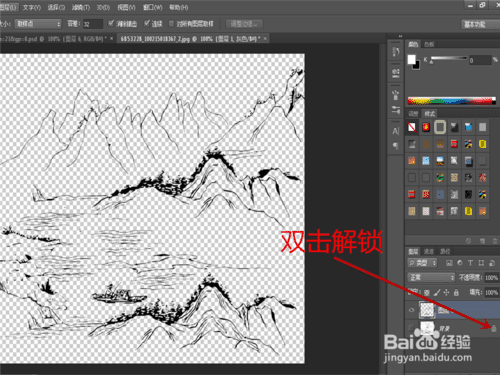Open the blend mode (正常) dropdown
This screenshot has height=375, width=500.
(431, 277)
